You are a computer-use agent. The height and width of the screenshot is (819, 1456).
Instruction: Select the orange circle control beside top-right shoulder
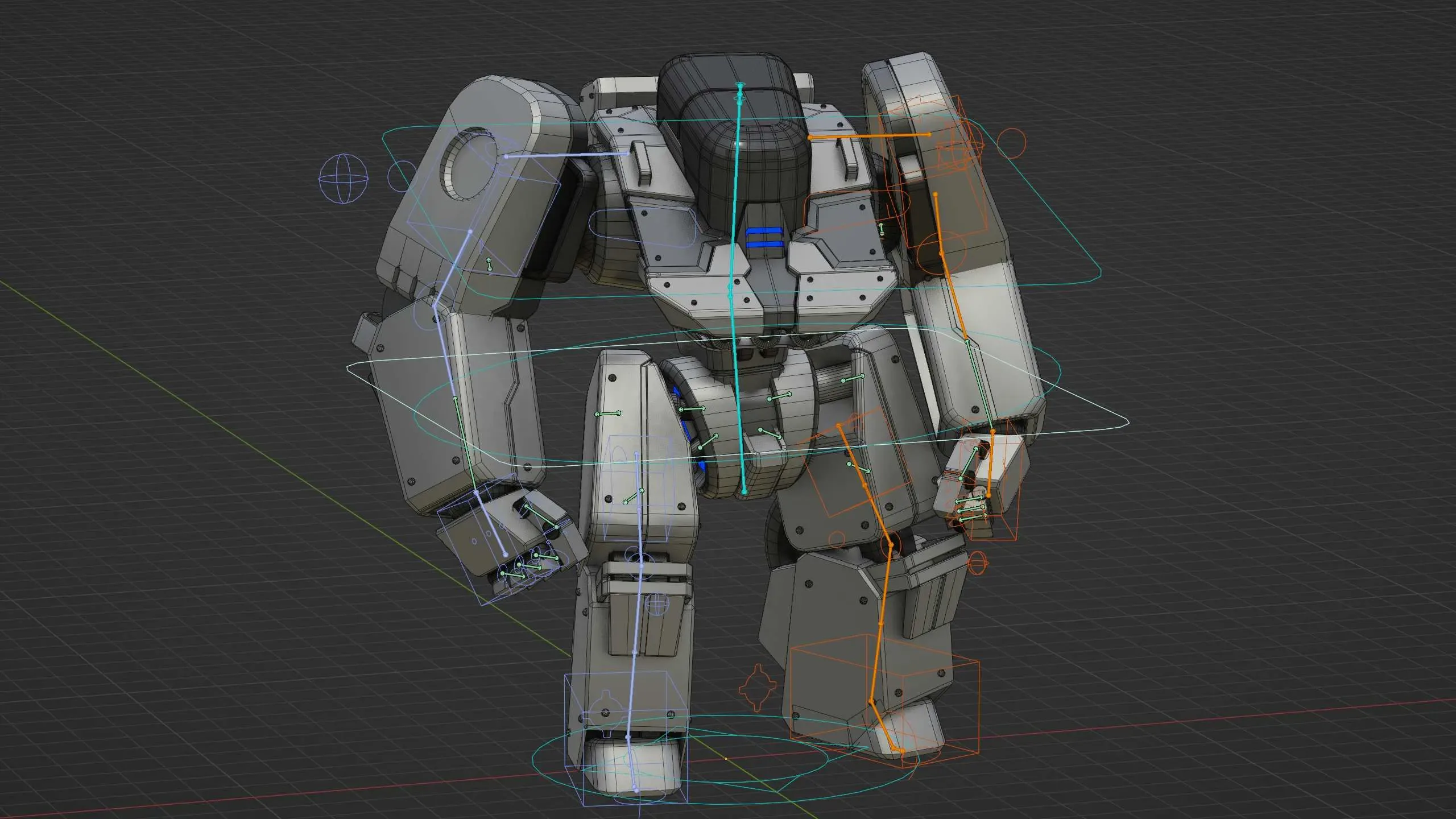pyautogui.click(x=1011, y=143)
